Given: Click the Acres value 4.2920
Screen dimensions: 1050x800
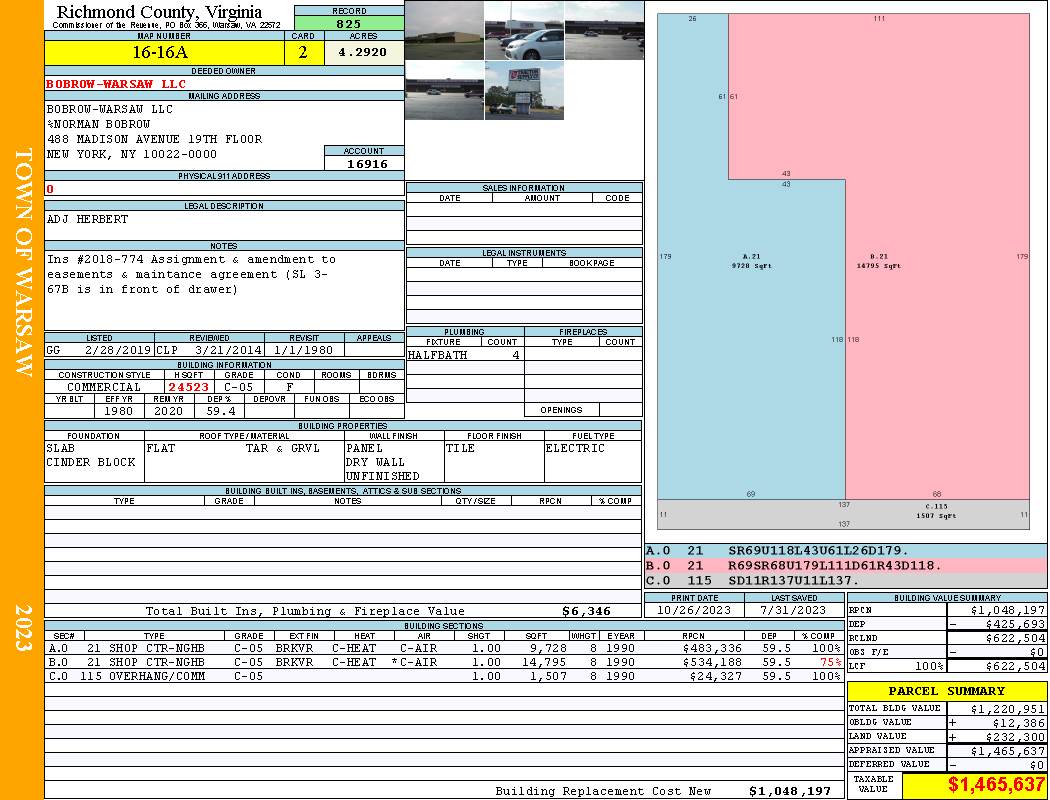Looking at the screenshot, I should click(x=364, y=52).
